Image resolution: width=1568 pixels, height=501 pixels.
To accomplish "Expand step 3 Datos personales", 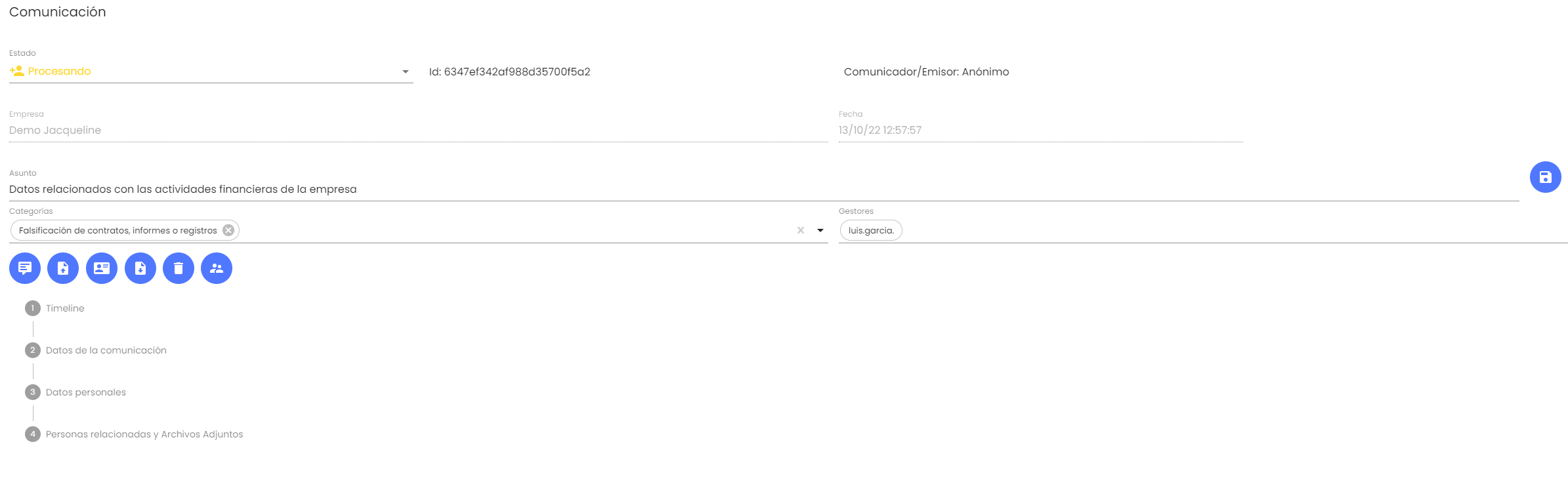I will tap(85, 392).
